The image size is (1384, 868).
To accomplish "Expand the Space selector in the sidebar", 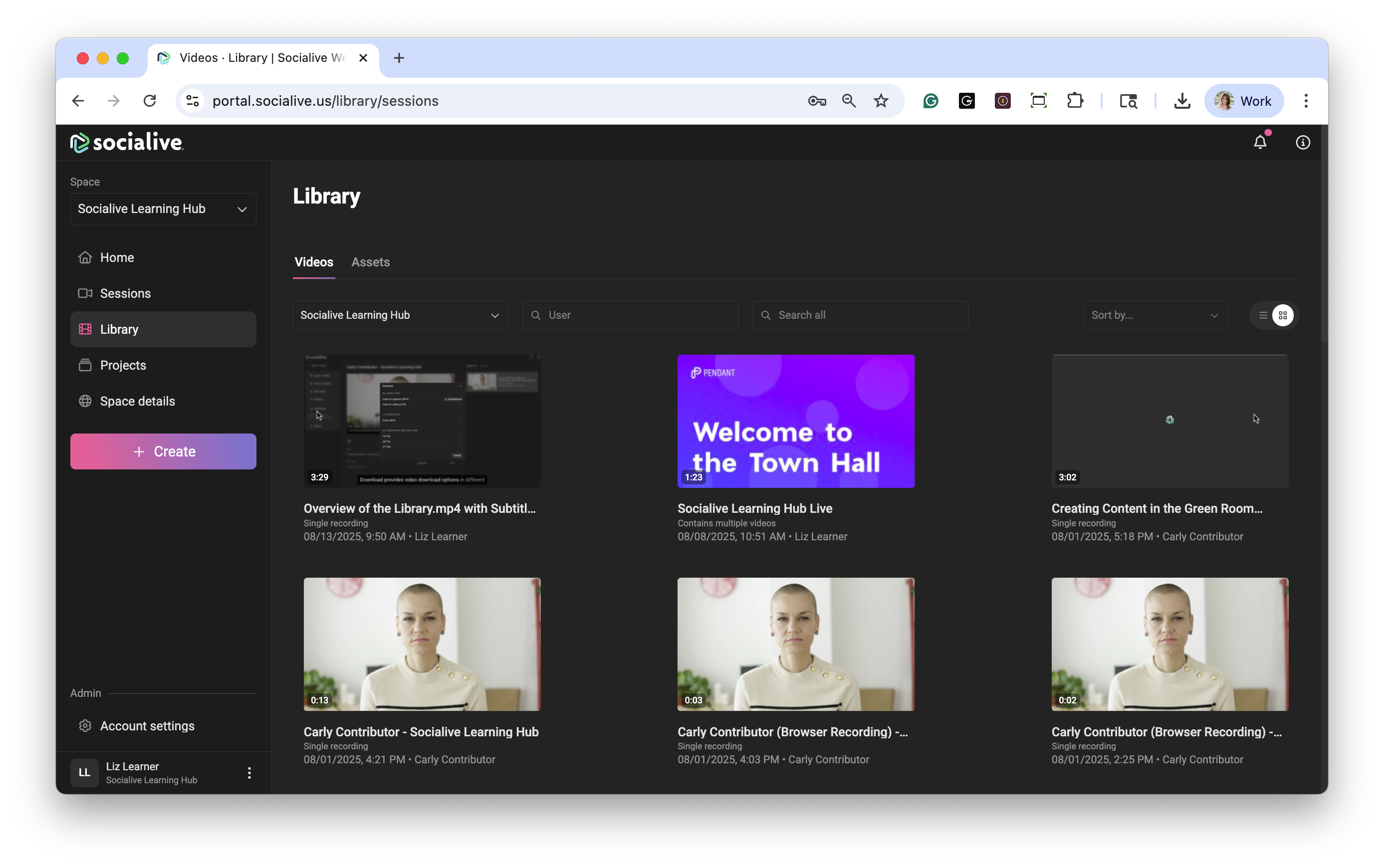I will point(163,209).
